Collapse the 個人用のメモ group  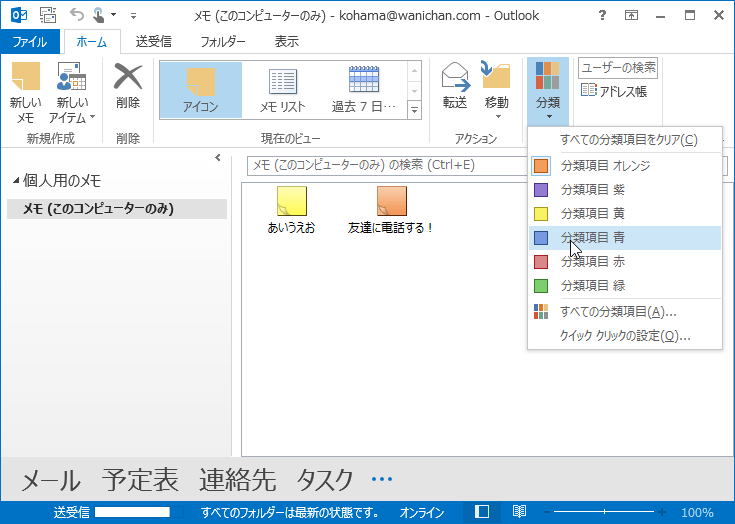16,180
